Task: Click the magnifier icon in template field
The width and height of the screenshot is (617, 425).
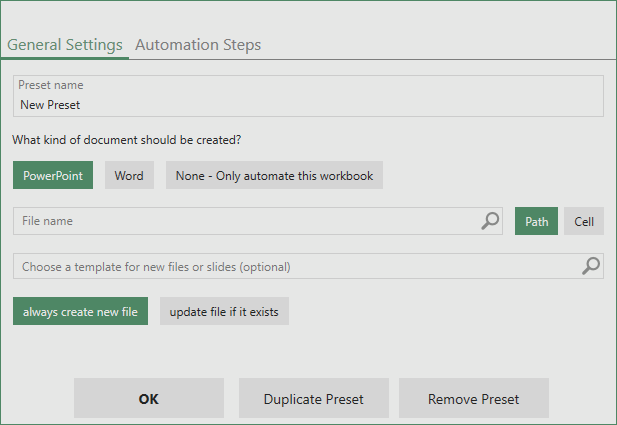Action: 591,266
